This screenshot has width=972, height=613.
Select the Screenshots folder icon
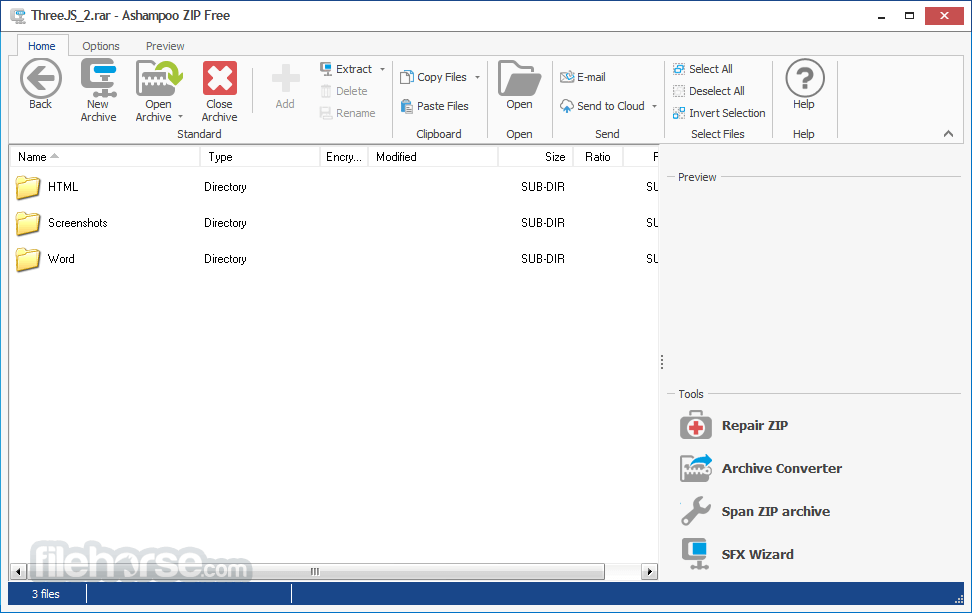tap(28, 223)
